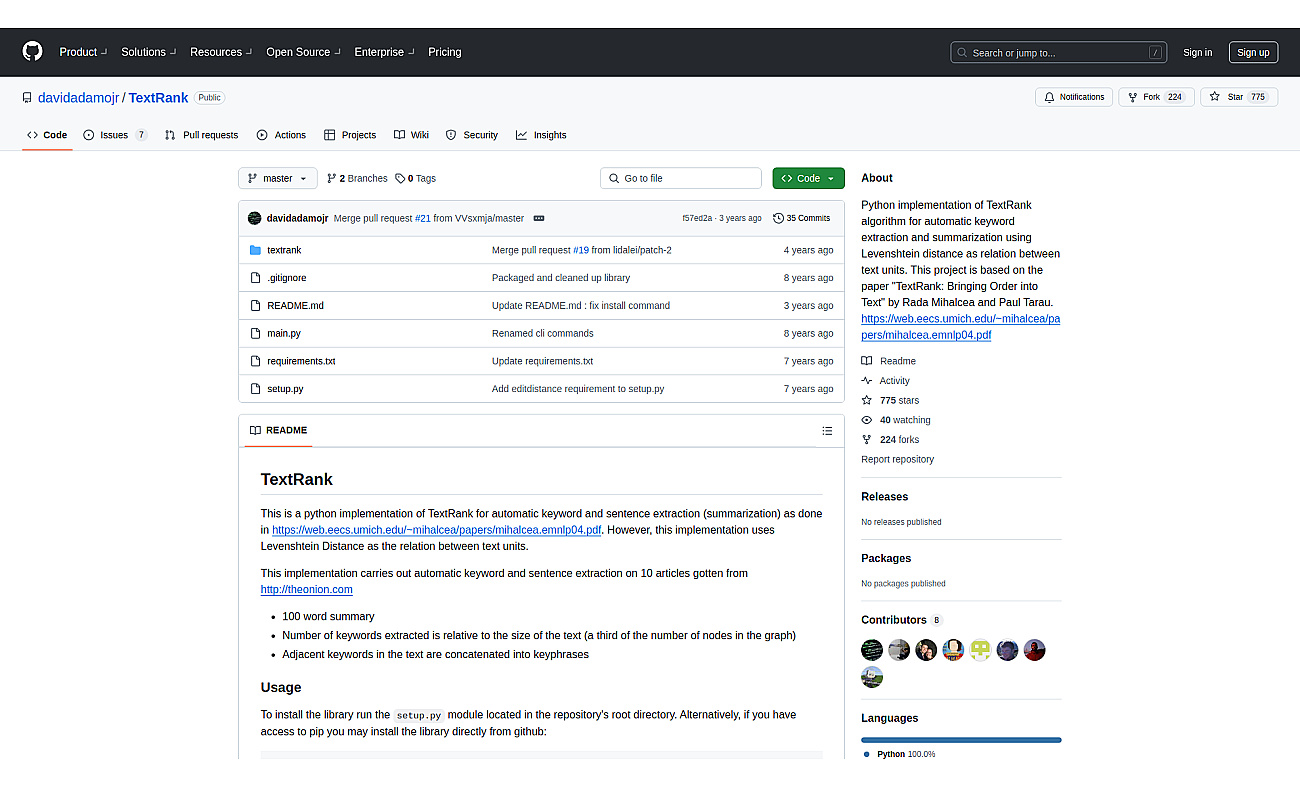Switch to the Pull requests tab

pyautogui.click(x=202, y=135)
